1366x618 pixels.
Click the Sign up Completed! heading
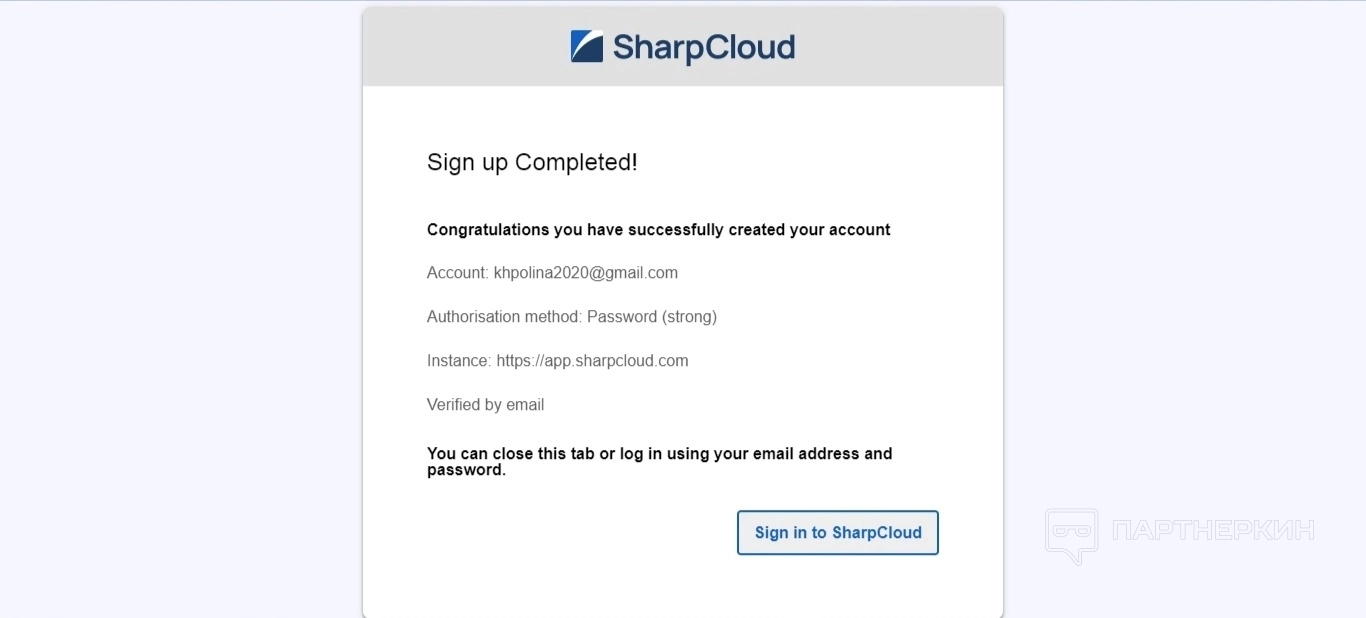532,162
